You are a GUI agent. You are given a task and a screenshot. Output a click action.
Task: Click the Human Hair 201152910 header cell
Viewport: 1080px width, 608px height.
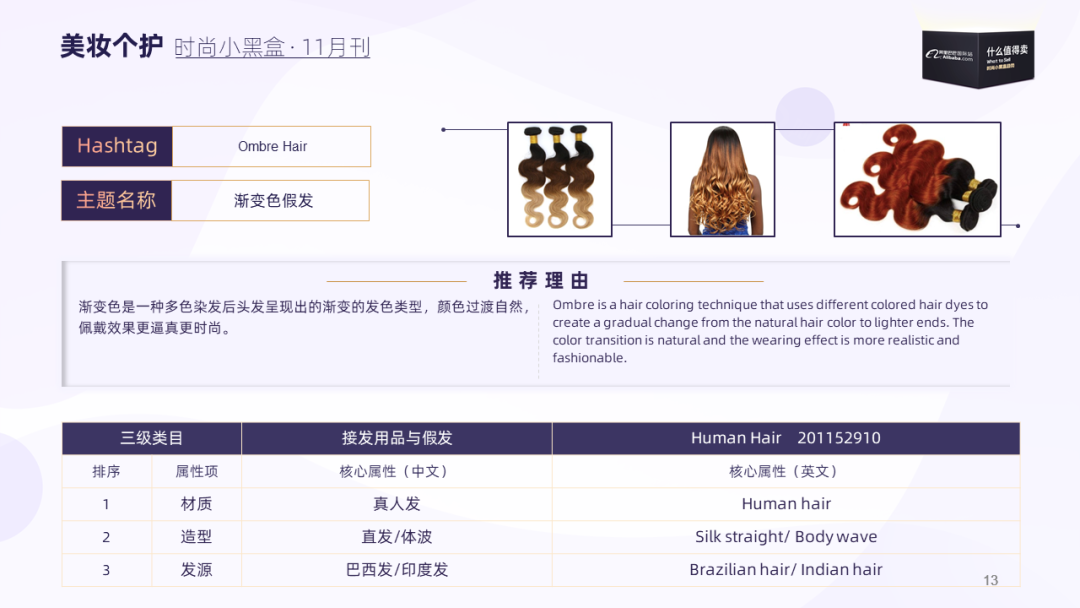[786, 438]
